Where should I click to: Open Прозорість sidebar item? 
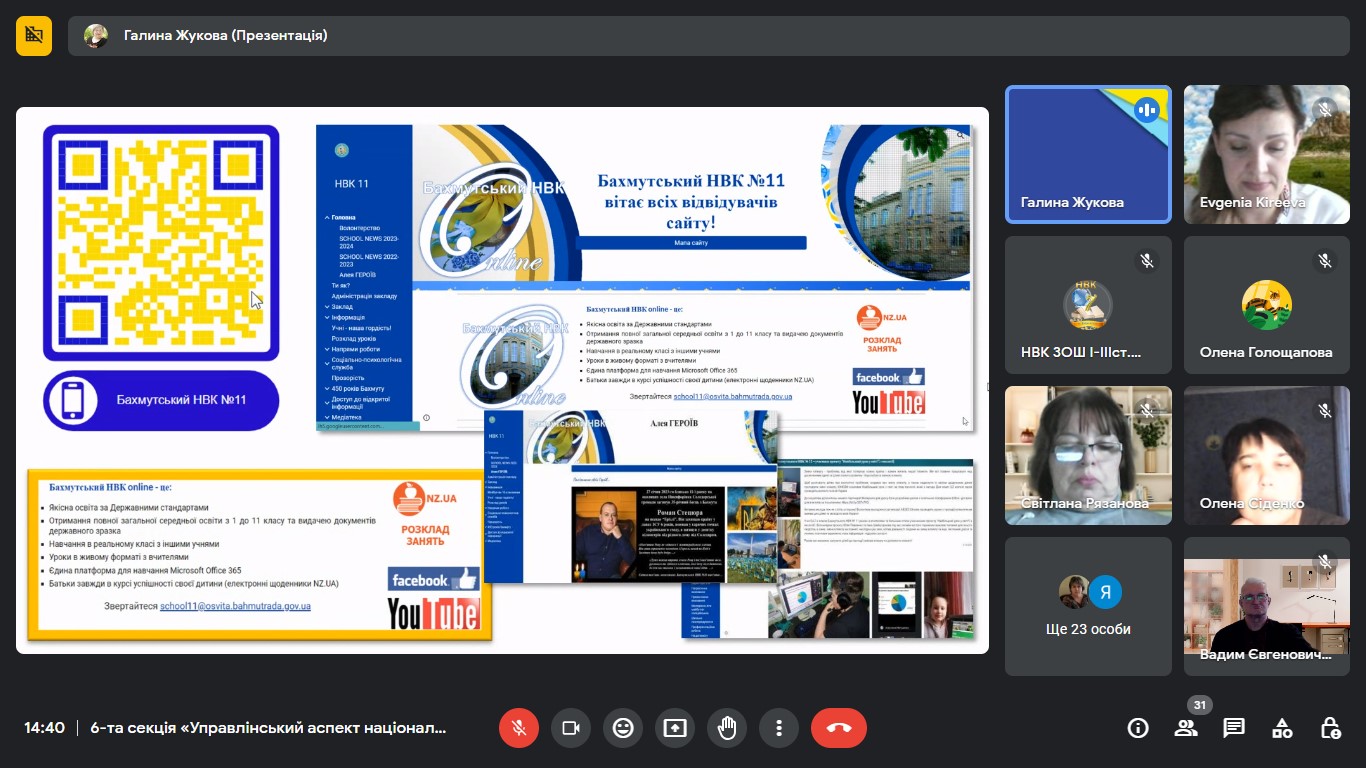348,378
